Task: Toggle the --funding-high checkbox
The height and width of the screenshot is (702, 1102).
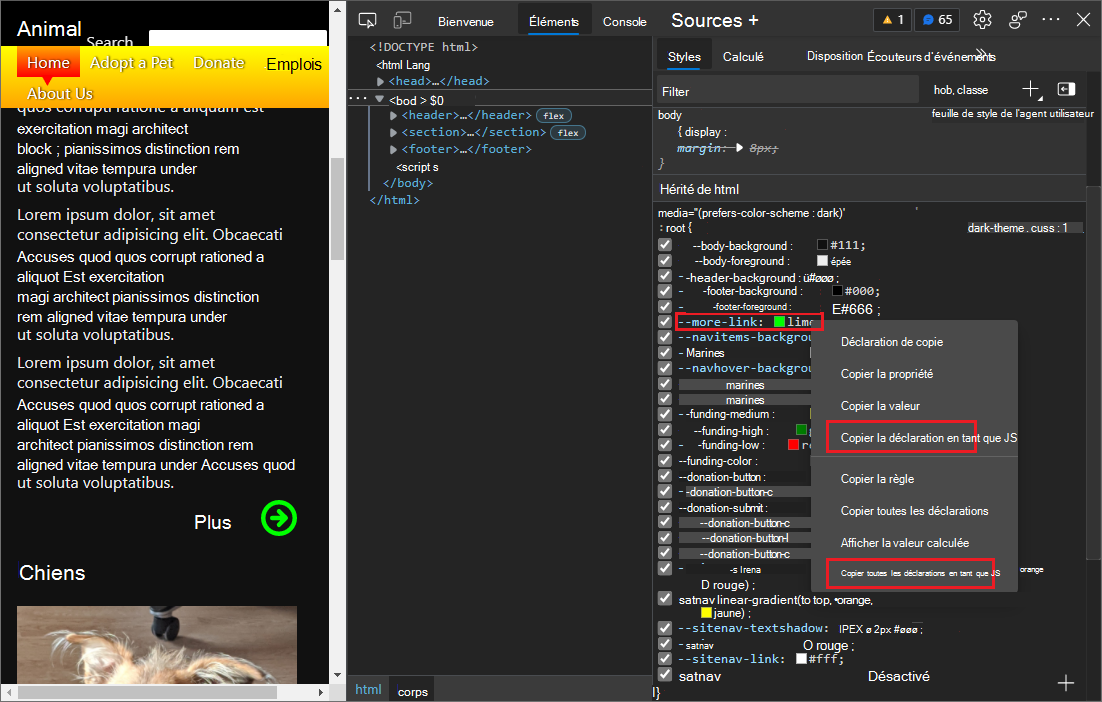Action: click(665, 429)
